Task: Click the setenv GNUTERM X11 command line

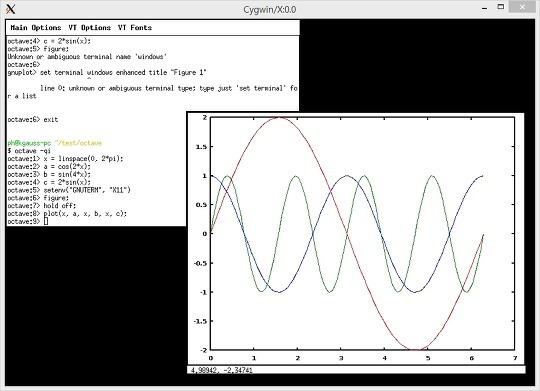Action: 87,190
